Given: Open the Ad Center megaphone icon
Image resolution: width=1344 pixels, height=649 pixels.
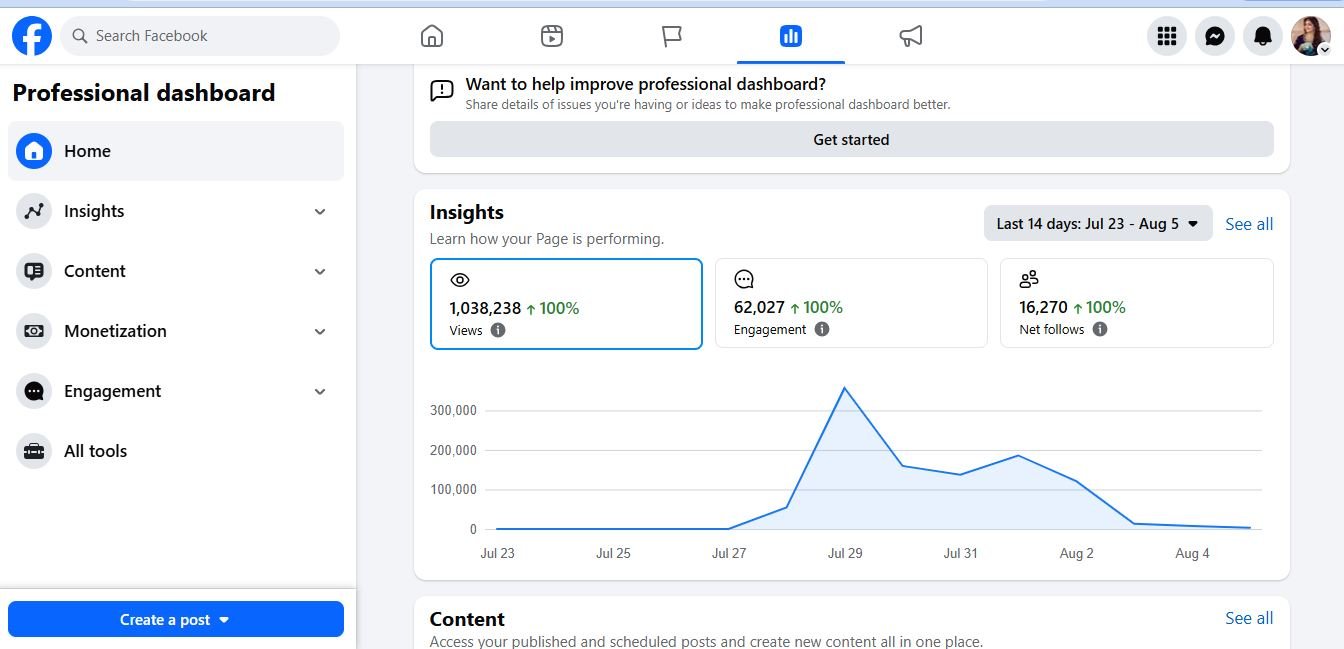Looking at the screenshot, I should coord(911,36).
